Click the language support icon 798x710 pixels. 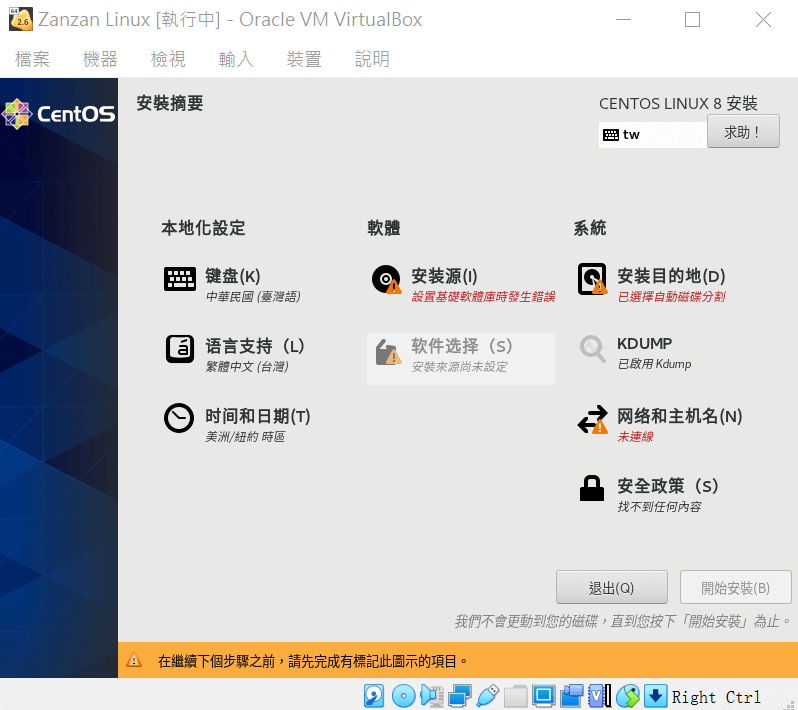pos(180,349)
